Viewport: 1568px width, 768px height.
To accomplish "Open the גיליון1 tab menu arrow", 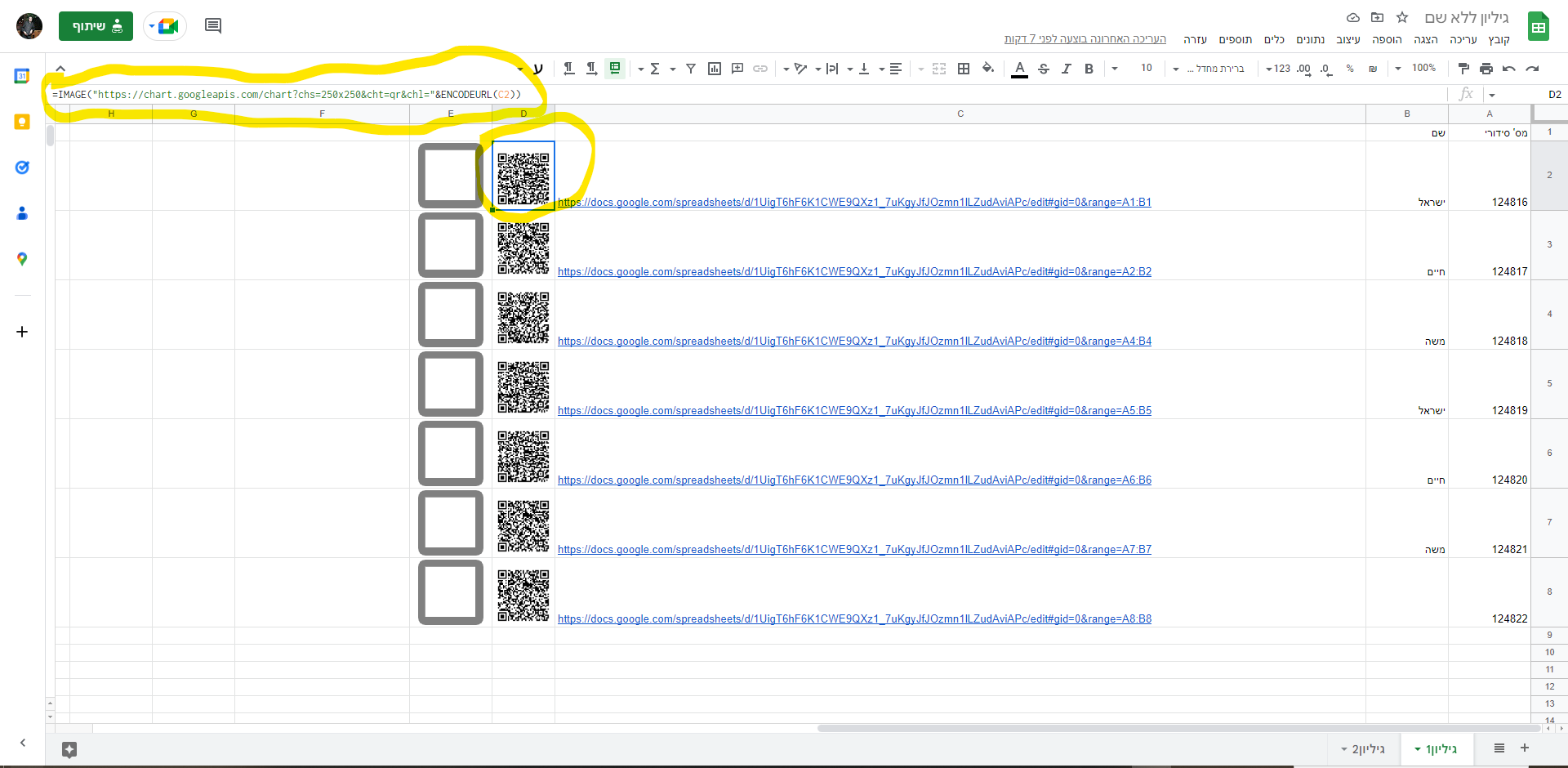I will pyautogui.click(x=1418, y=749).
